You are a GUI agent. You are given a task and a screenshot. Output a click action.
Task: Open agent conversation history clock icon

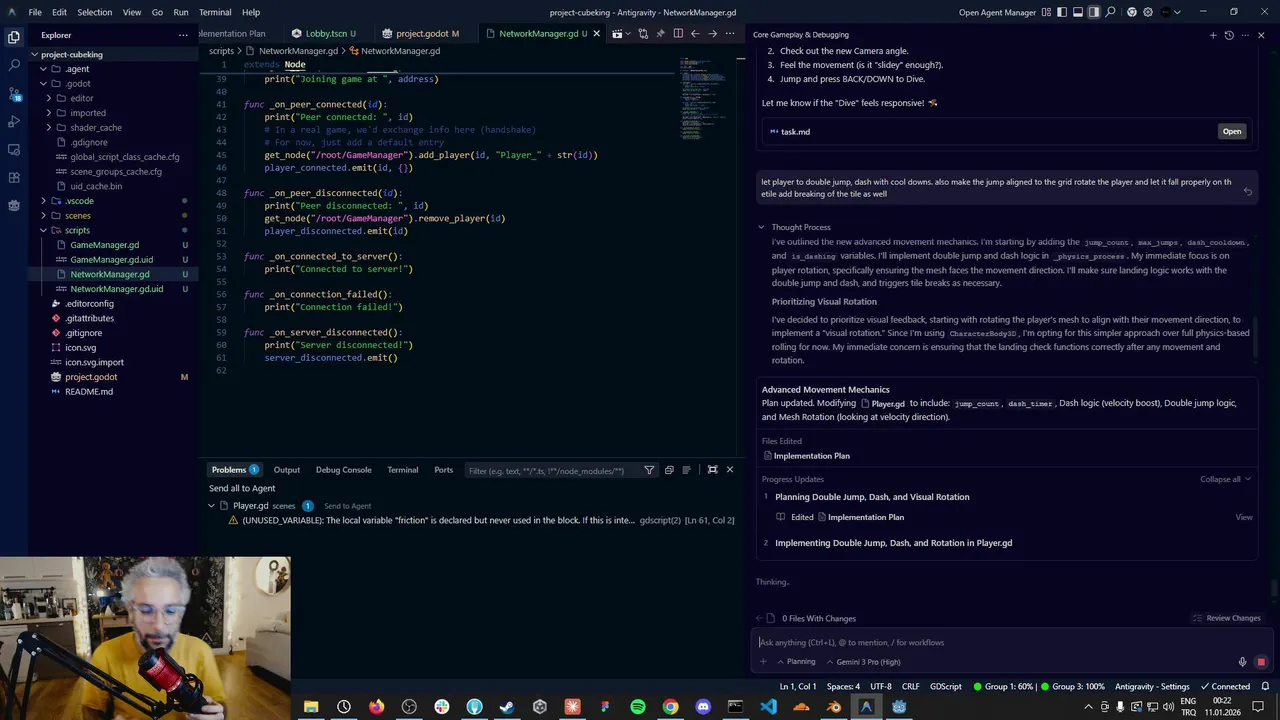click(1229, 35)
